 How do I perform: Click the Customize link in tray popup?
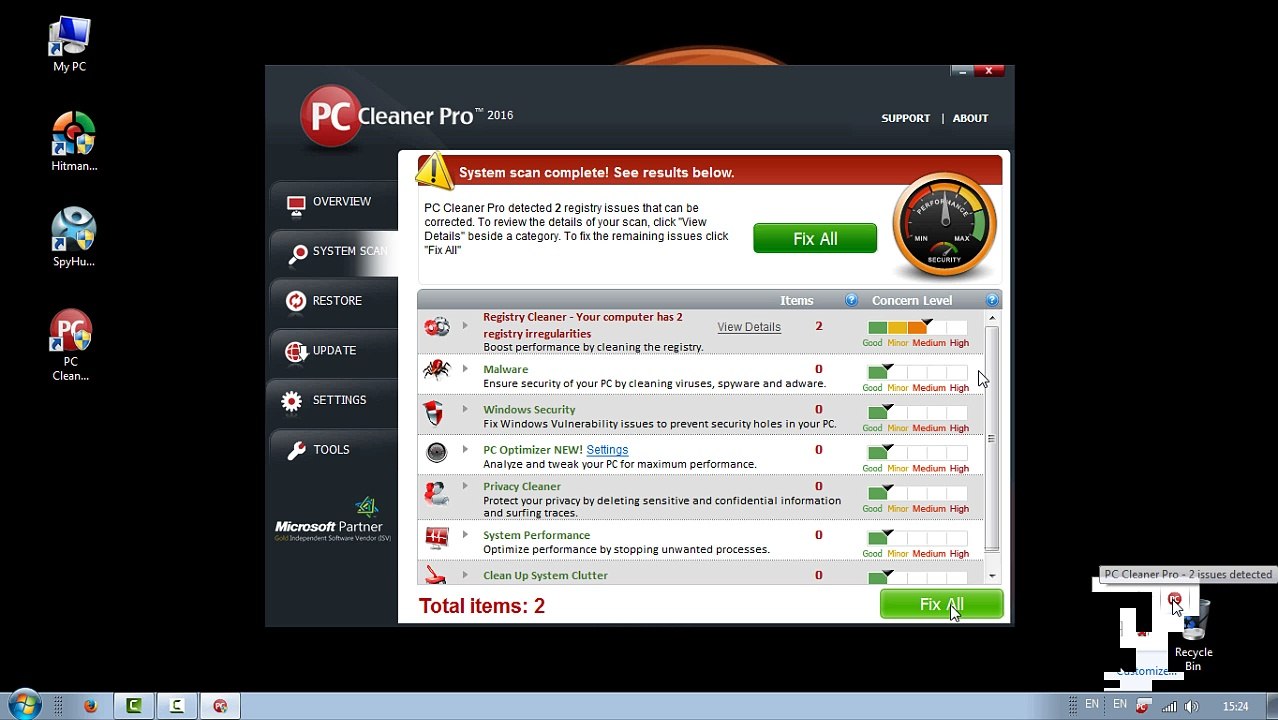coord(1147,671)
